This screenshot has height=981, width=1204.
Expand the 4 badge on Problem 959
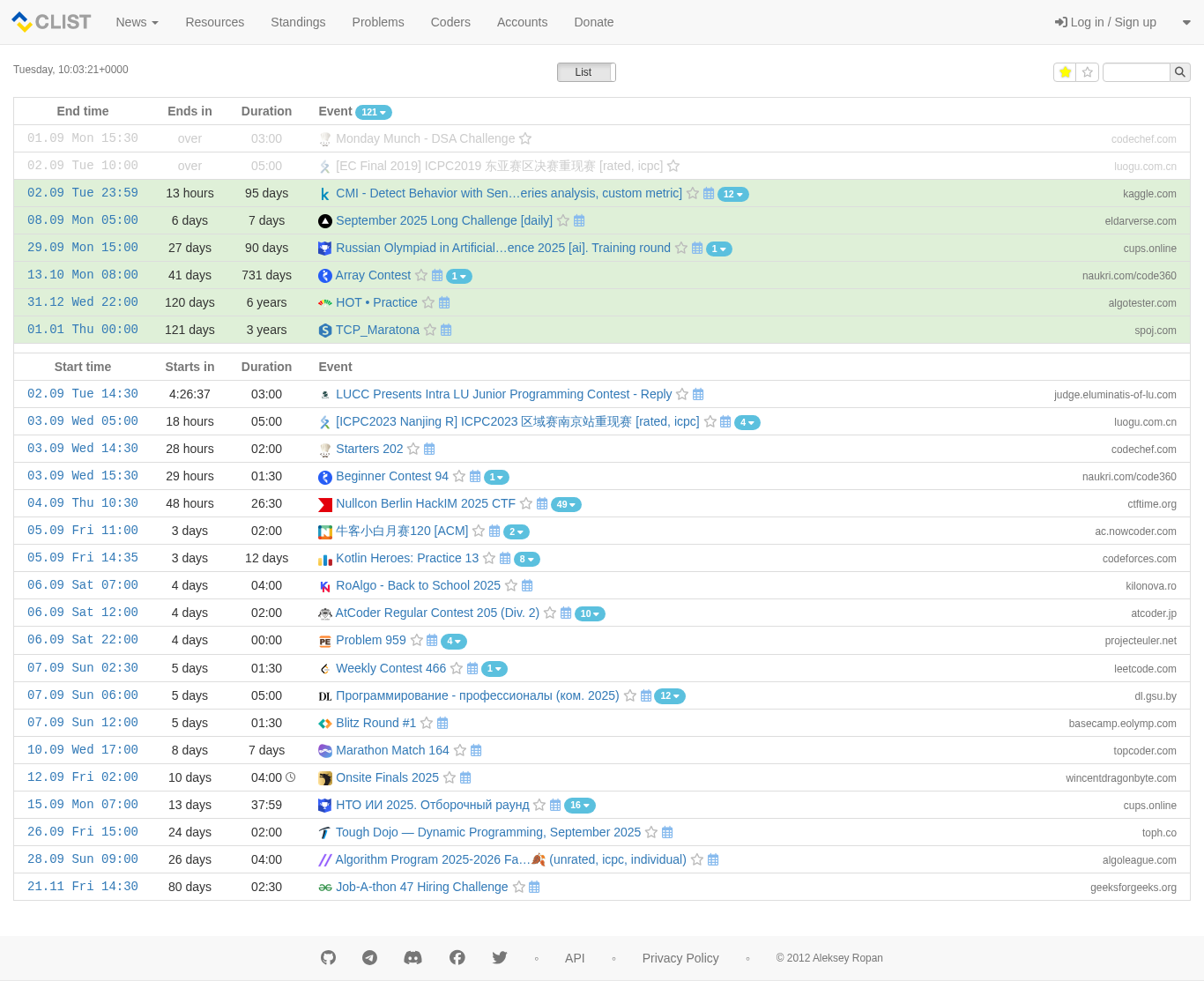click(454, 641)
